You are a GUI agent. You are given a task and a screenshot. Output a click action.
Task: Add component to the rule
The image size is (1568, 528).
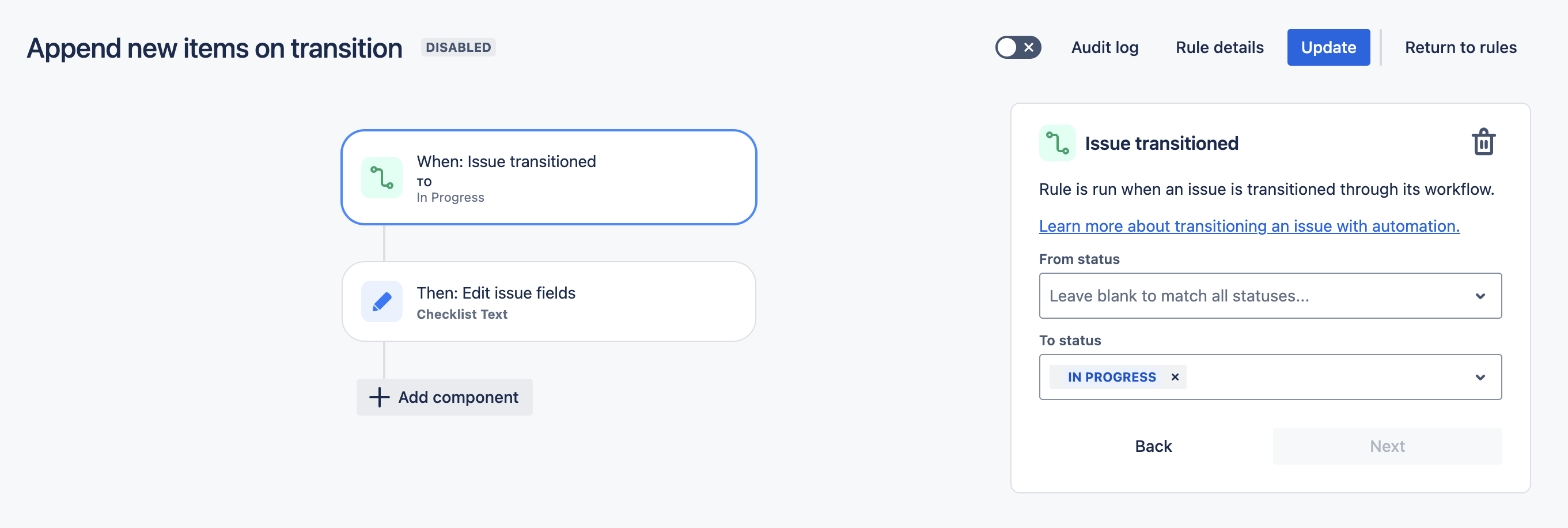(x=457, y=397)
